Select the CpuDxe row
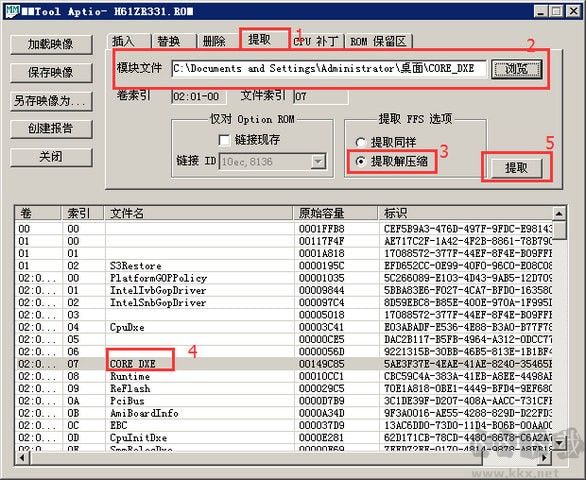 (x=284, y=327)
